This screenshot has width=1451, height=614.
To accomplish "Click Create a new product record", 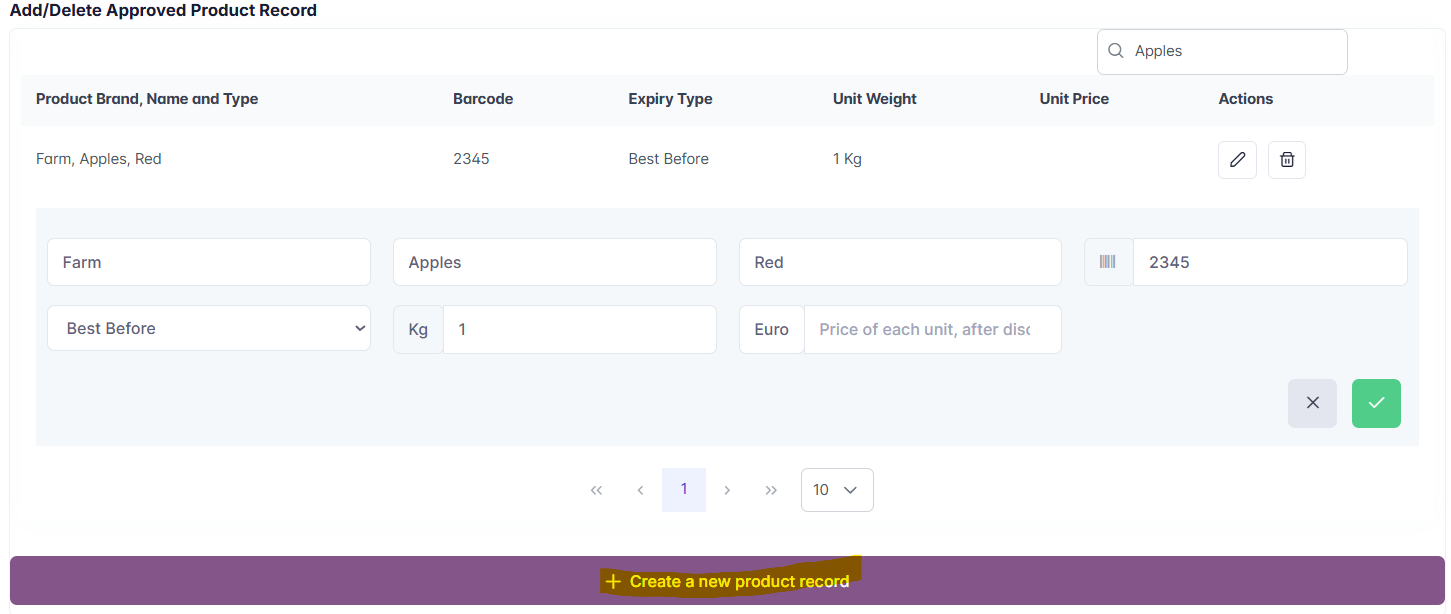I will (x=727, y=581).
